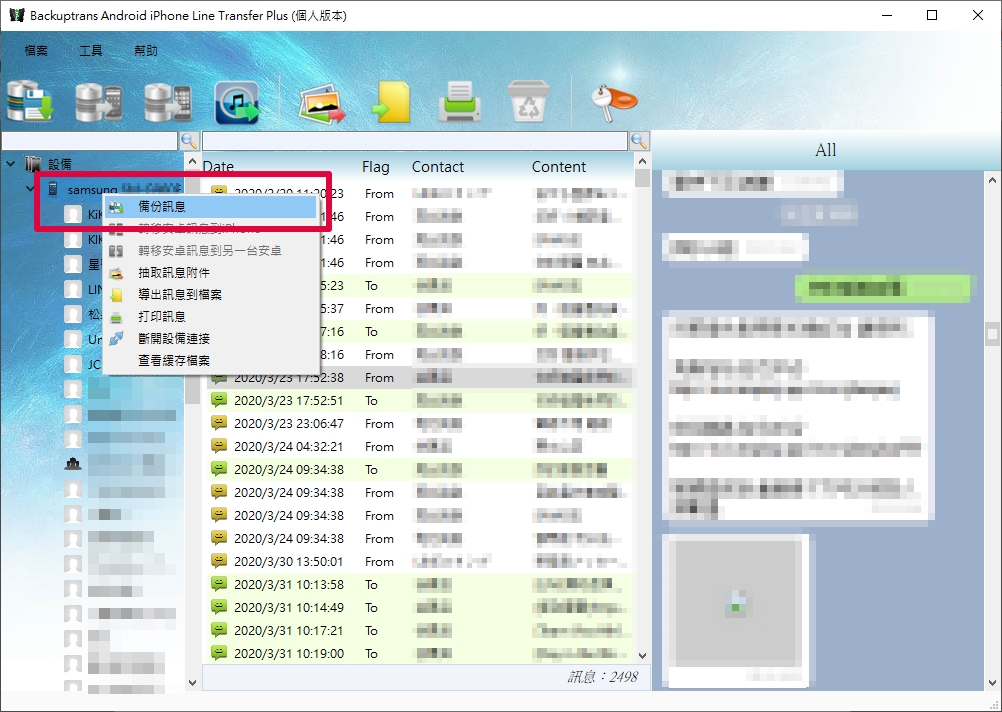Click the search icon beside message search box
1002x712 pixels.
639,141
